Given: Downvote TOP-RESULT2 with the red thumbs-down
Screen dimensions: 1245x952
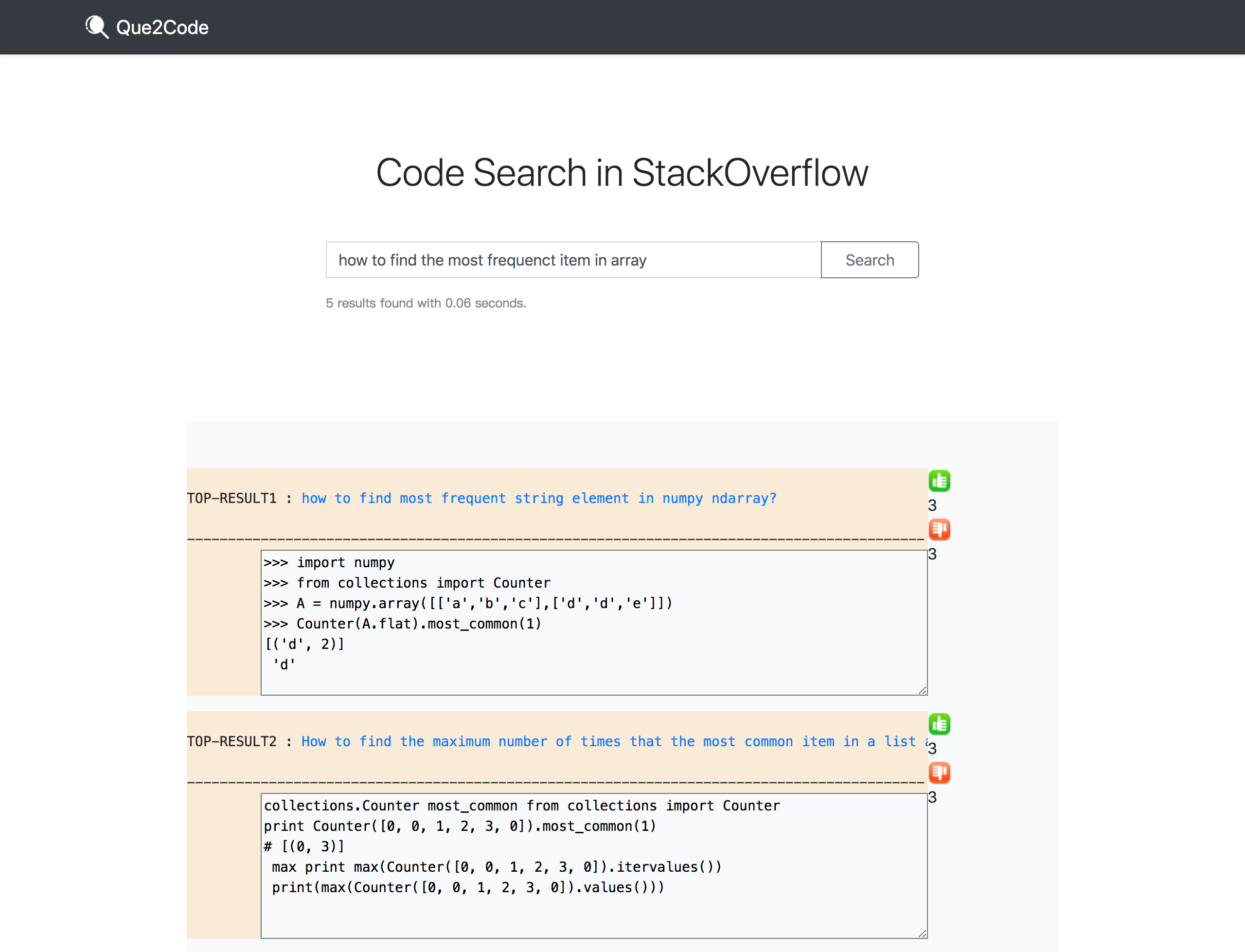Looking at the screenshot, I should (939, 773).
